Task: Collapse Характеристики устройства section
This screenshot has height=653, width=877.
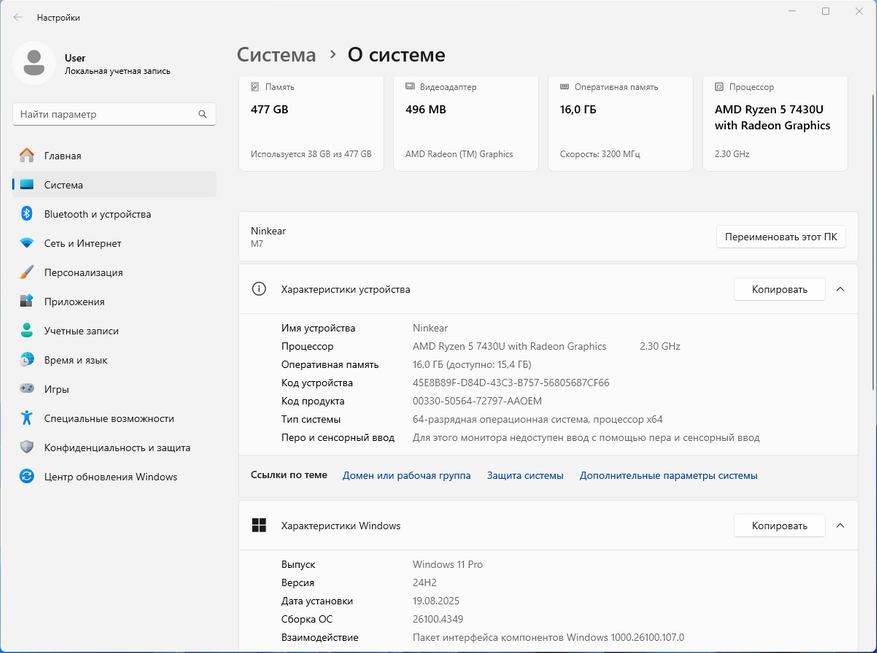Action: (x=840, y=289)
